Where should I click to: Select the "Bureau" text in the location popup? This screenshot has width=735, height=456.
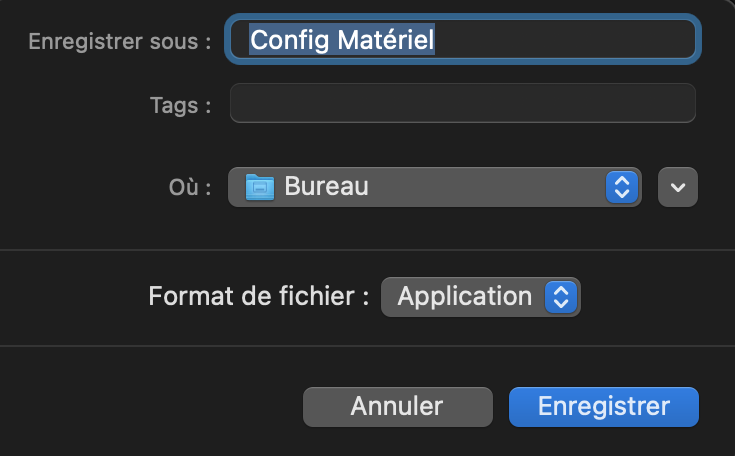[x=326, y=186]
